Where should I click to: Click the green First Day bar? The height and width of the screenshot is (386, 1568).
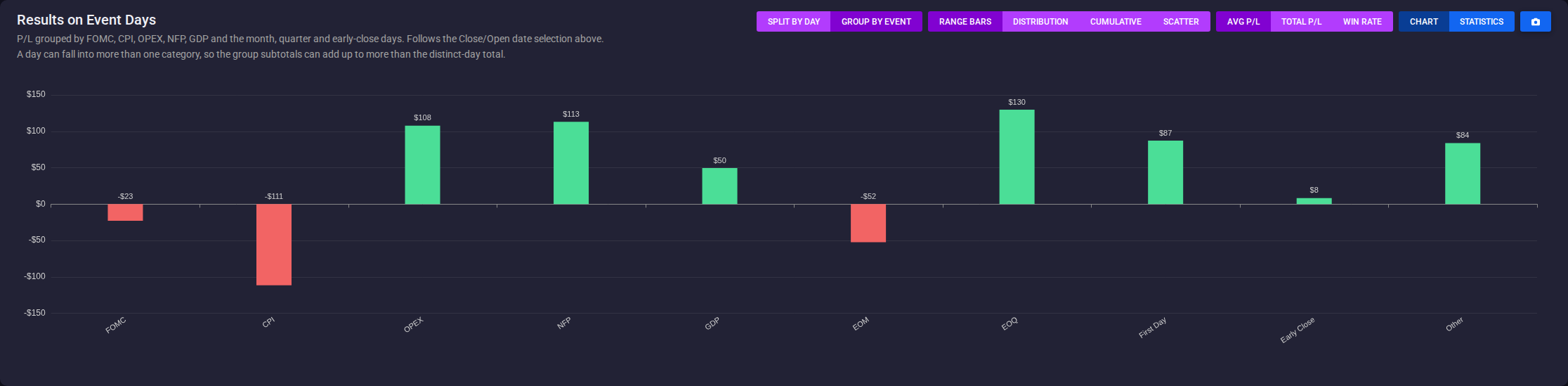(x=1165, y=172)
